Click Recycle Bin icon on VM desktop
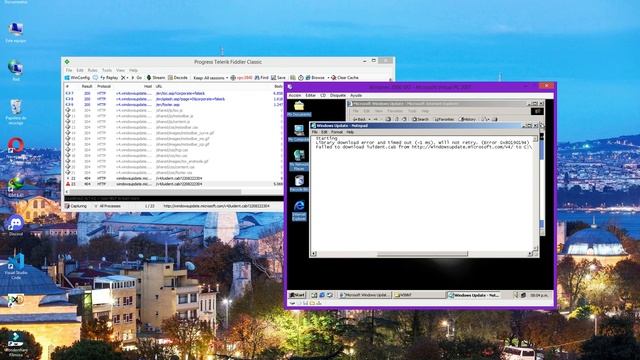This screenshot has width=640, height=360. [299, 183]
